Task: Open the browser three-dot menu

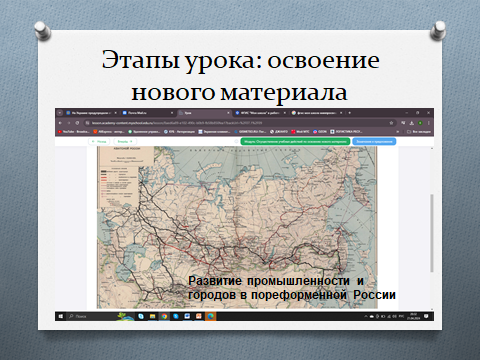Action: pyautogui.click(x=429, y=123)
